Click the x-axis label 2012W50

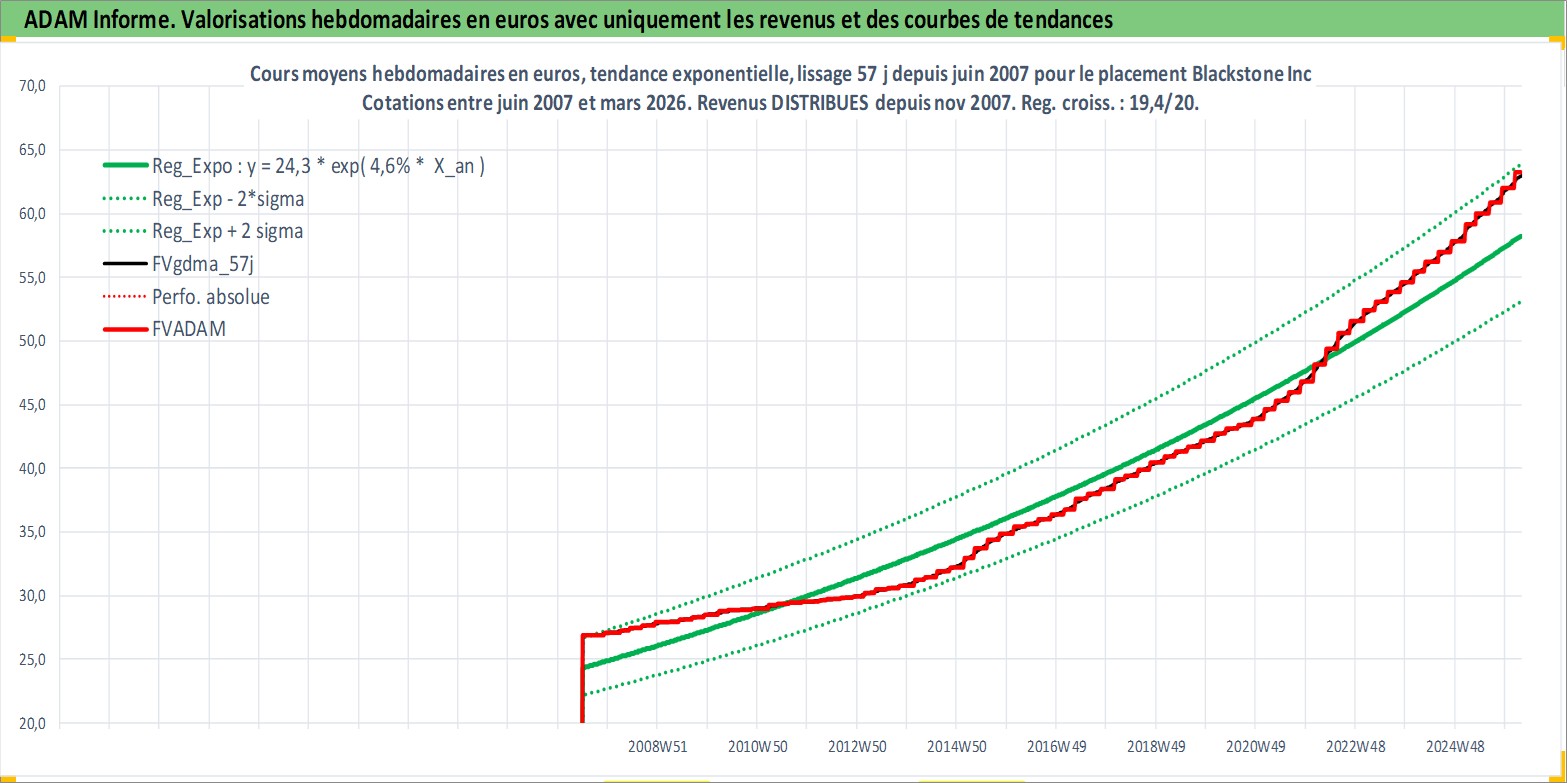(x=857, y=746)
